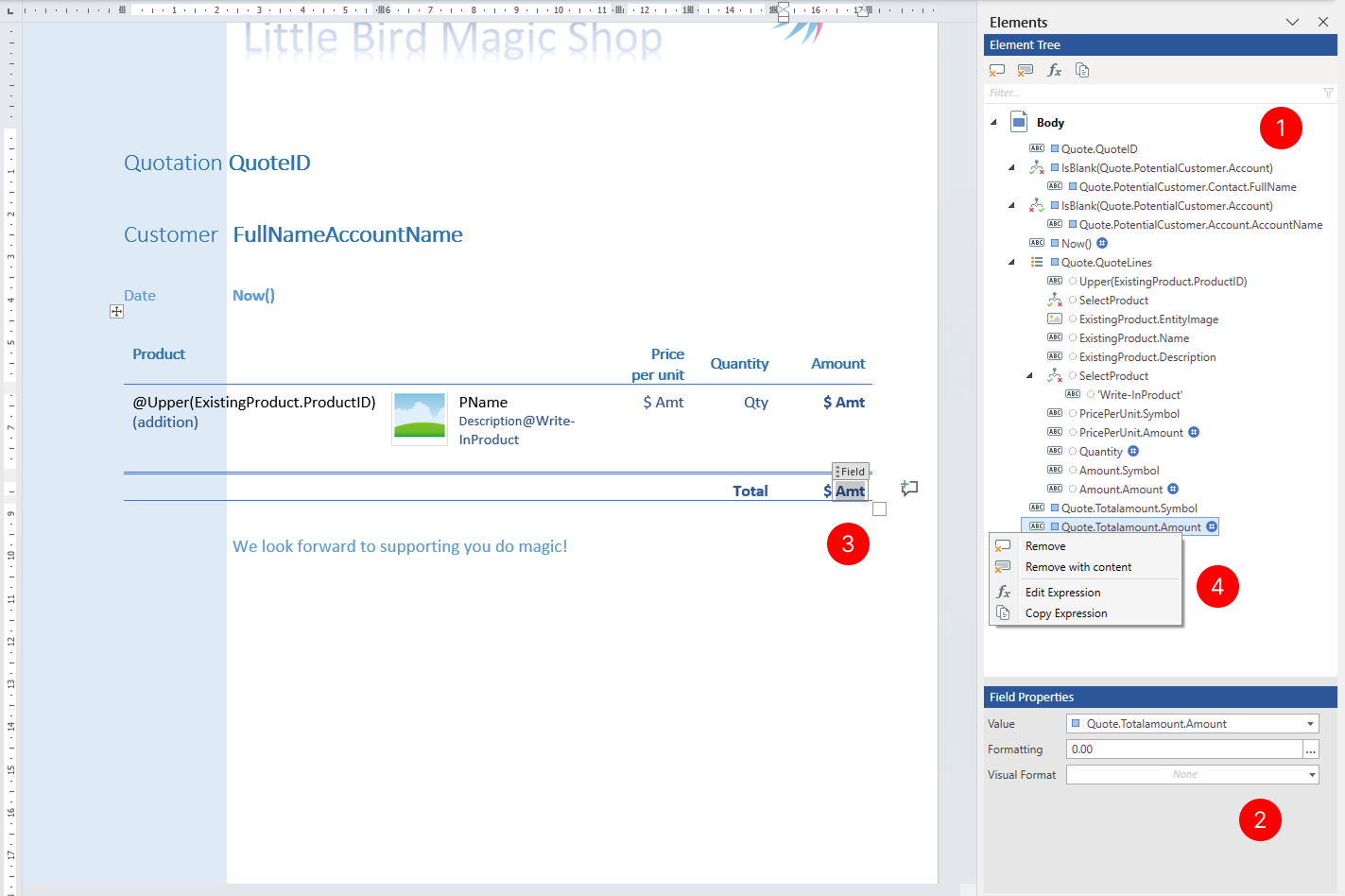This screenshot has width=1345, height=896.
Task: Click the Field tag above Total amount
Action: [851, 472]
